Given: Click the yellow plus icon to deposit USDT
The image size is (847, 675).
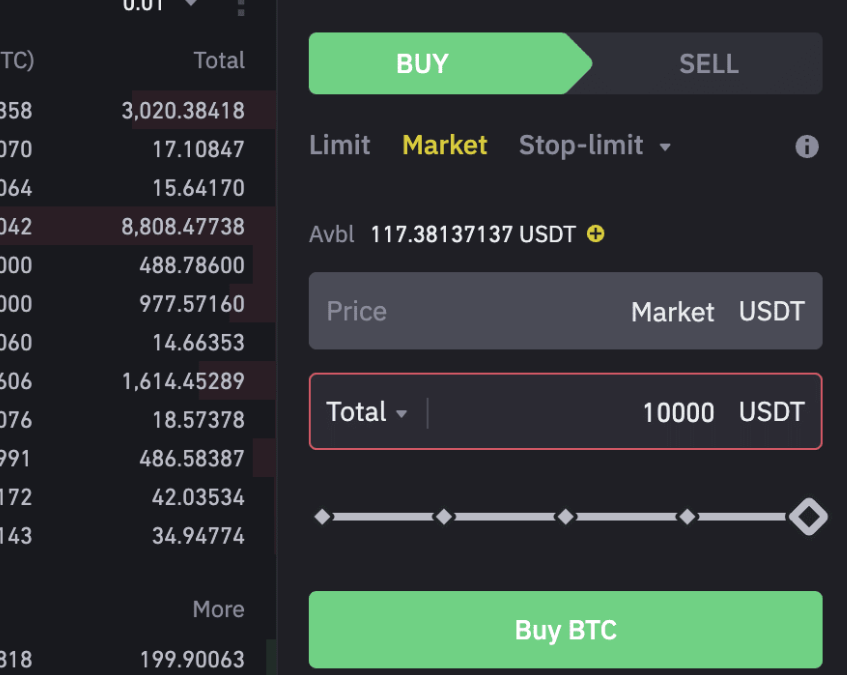Looking at the screenshot, I should pyautogui.click(x=596, y=234).
